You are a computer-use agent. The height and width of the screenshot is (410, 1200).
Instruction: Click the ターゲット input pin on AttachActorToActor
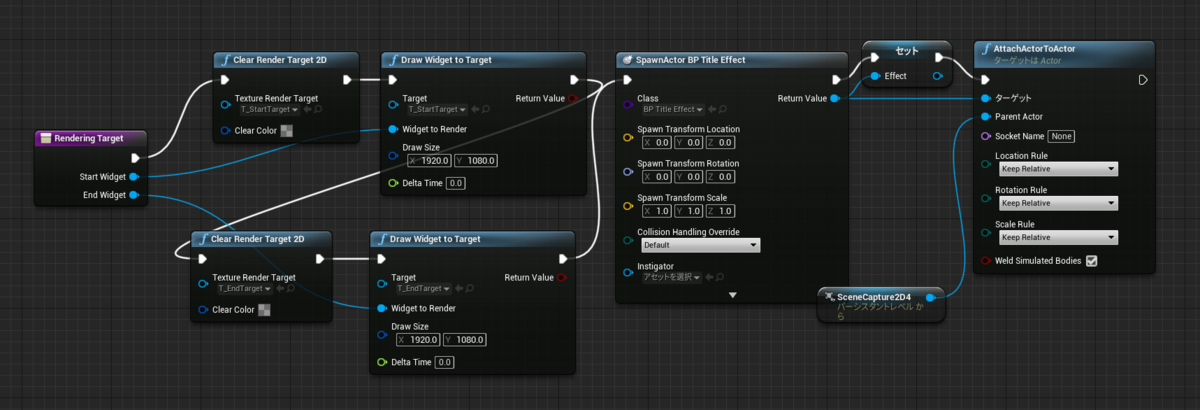pyautogui.click(x=985, y=98)
